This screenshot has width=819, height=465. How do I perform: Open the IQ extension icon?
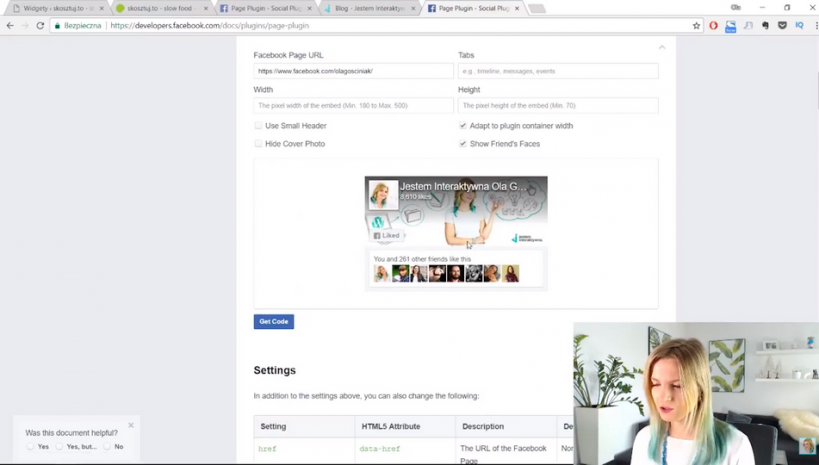click(799, 26)
